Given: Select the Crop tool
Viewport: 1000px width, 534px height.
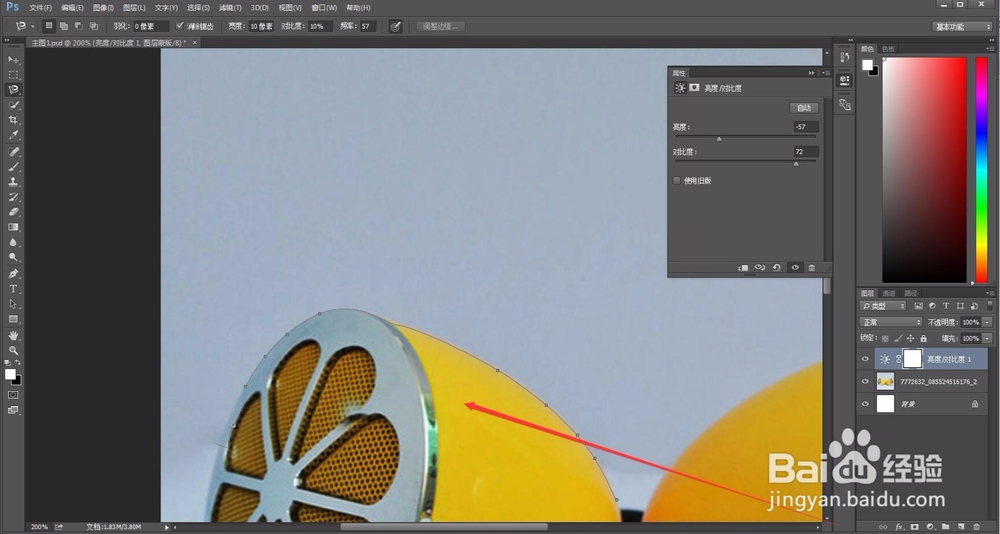Looking at the screenshot, I should pos(13,121).
